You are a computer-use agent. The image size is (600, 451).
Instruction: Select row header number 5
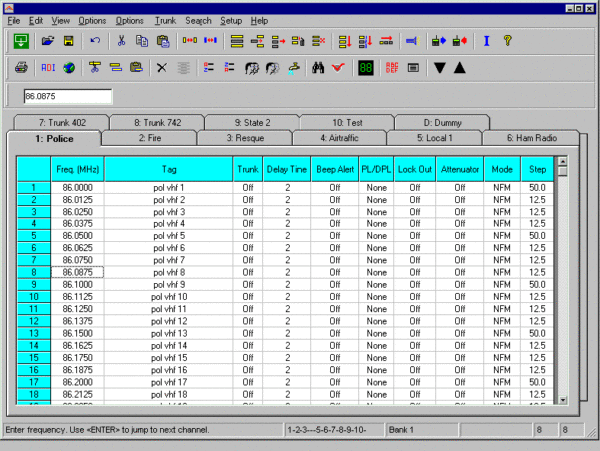(x=34, y=236)
